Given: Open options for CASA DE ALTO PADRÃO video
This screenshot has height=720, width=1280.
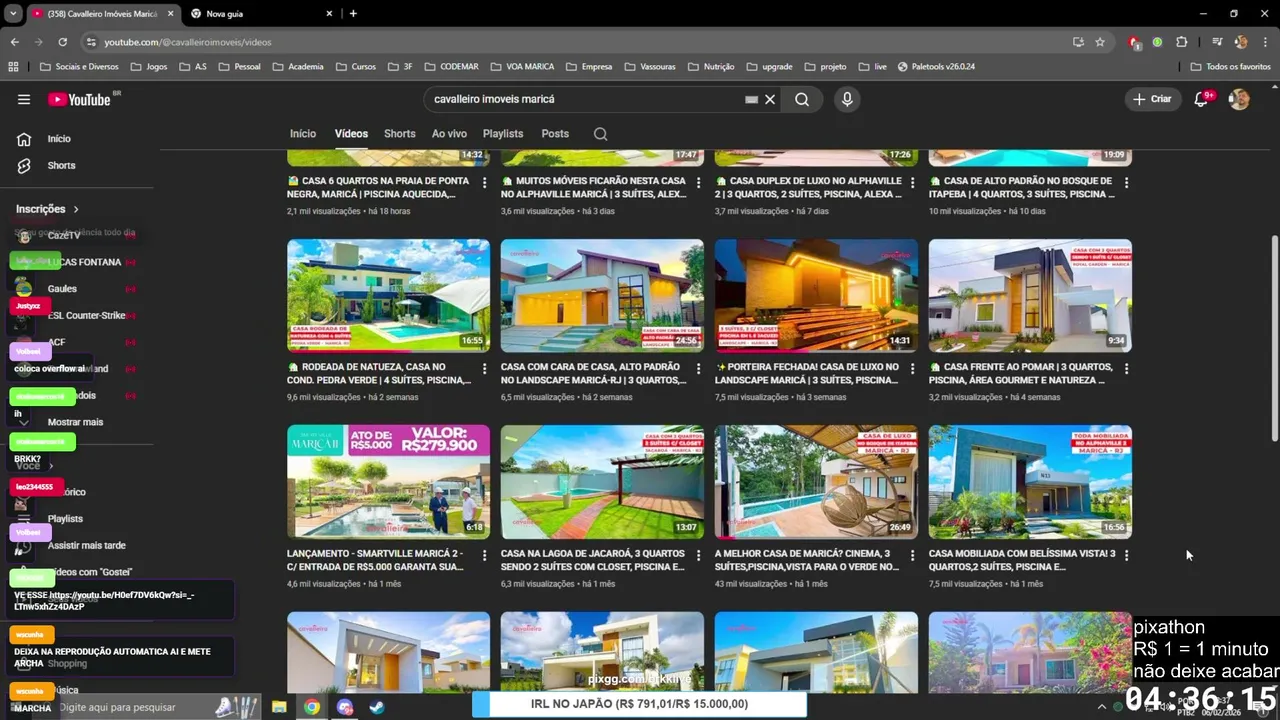Looking at the screenshot, I should [1127, 183].
